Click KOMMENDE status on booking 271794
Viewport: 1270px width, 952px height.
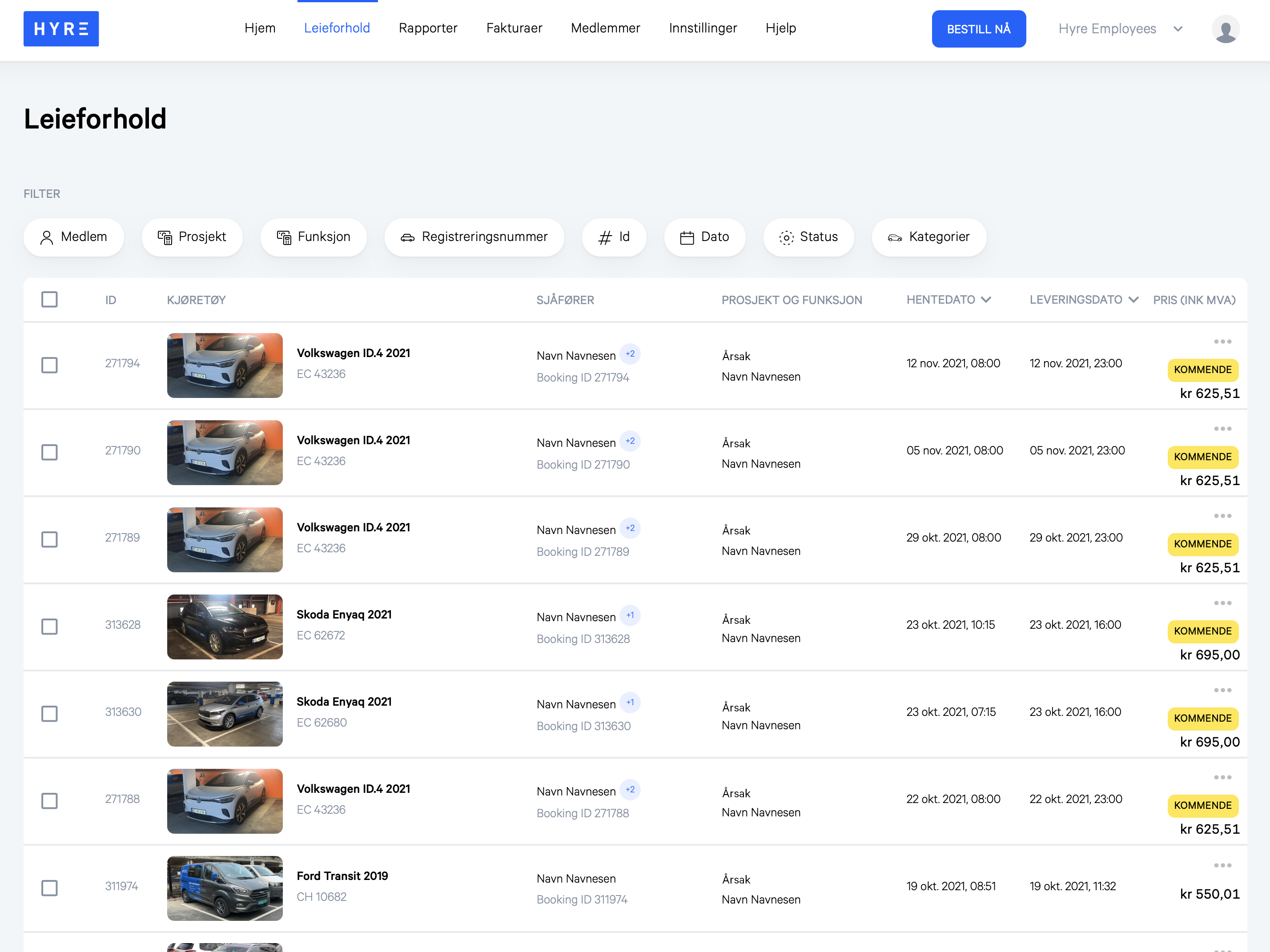coord(1202,370)
